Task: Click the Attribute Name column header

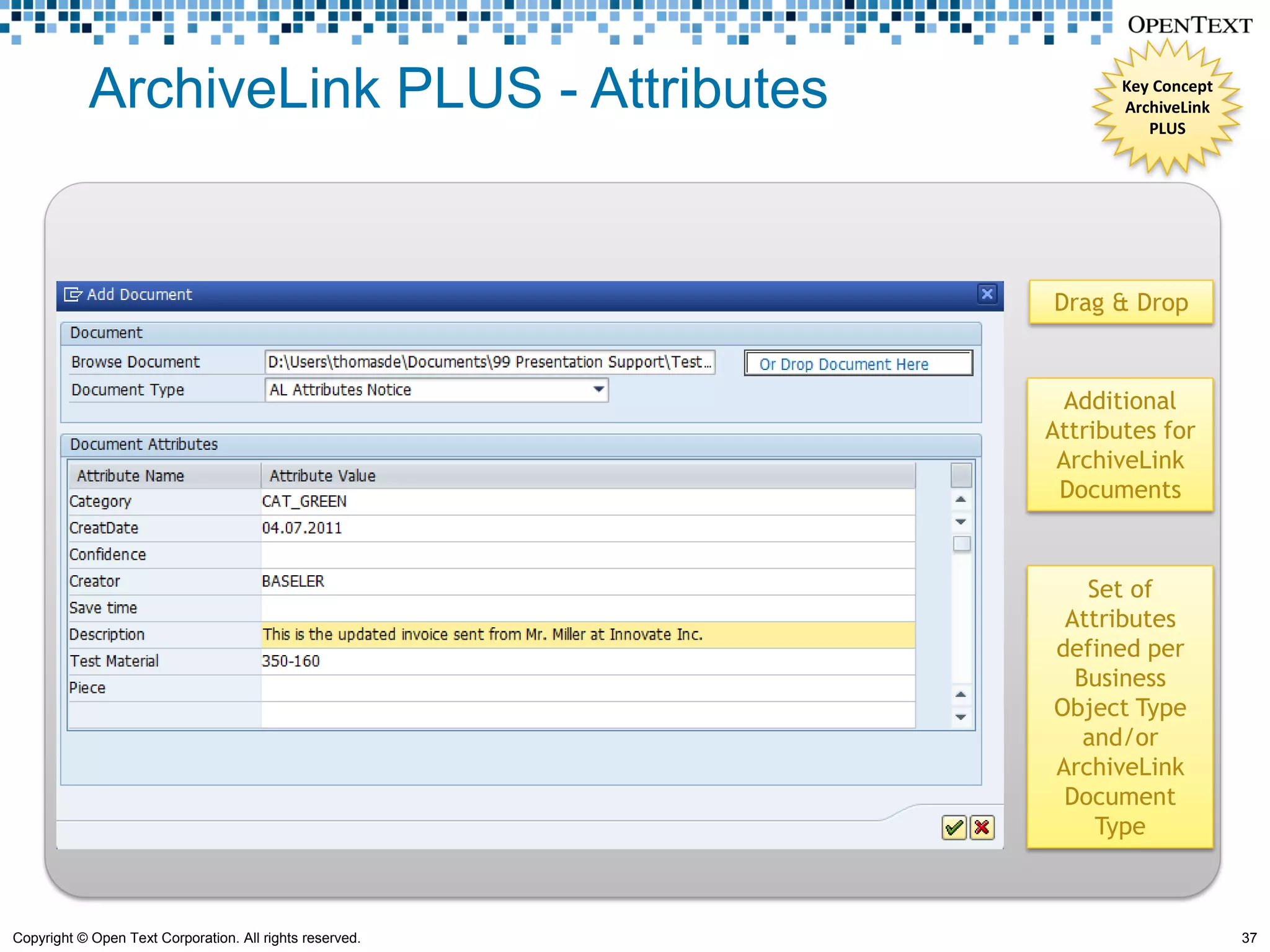Action: (x=164, y=476)
